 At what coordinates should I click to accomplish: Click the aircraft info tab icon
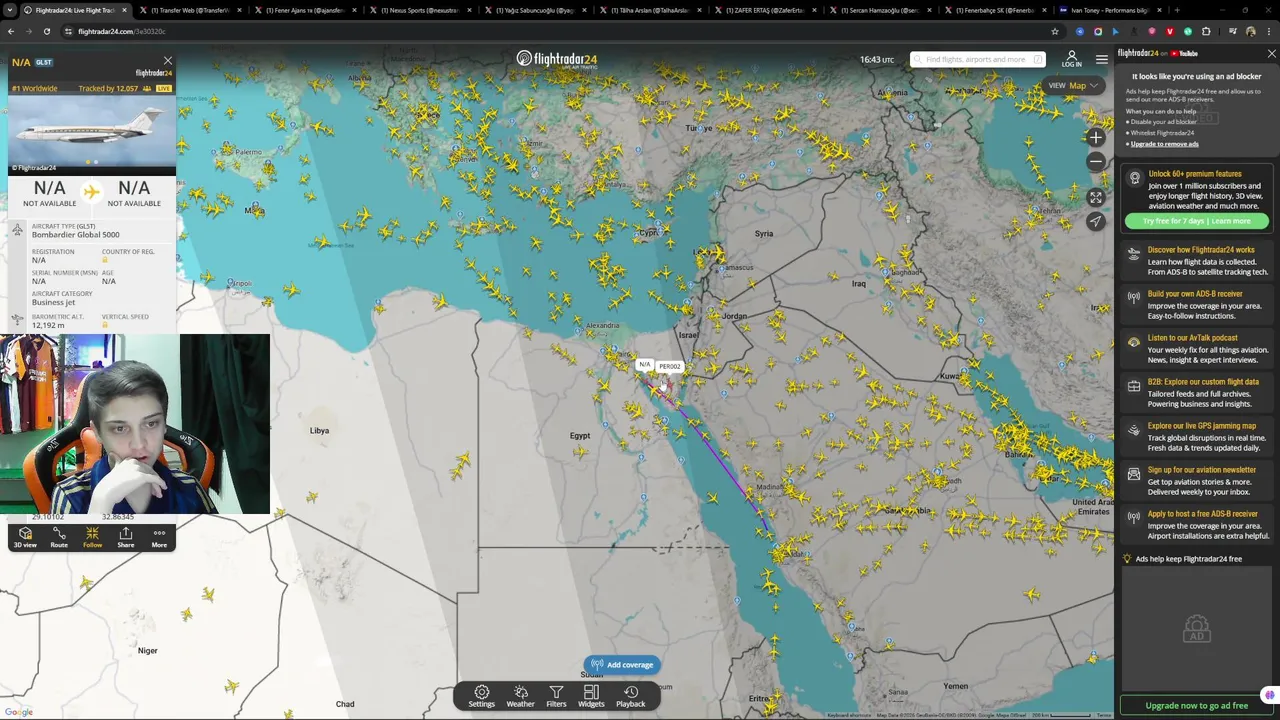point(17,230)
